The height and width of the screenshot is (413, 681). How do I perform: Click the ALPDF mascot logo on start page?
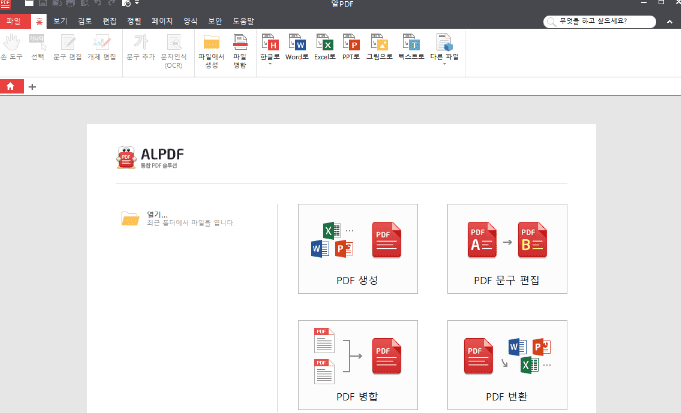point(126,158)
